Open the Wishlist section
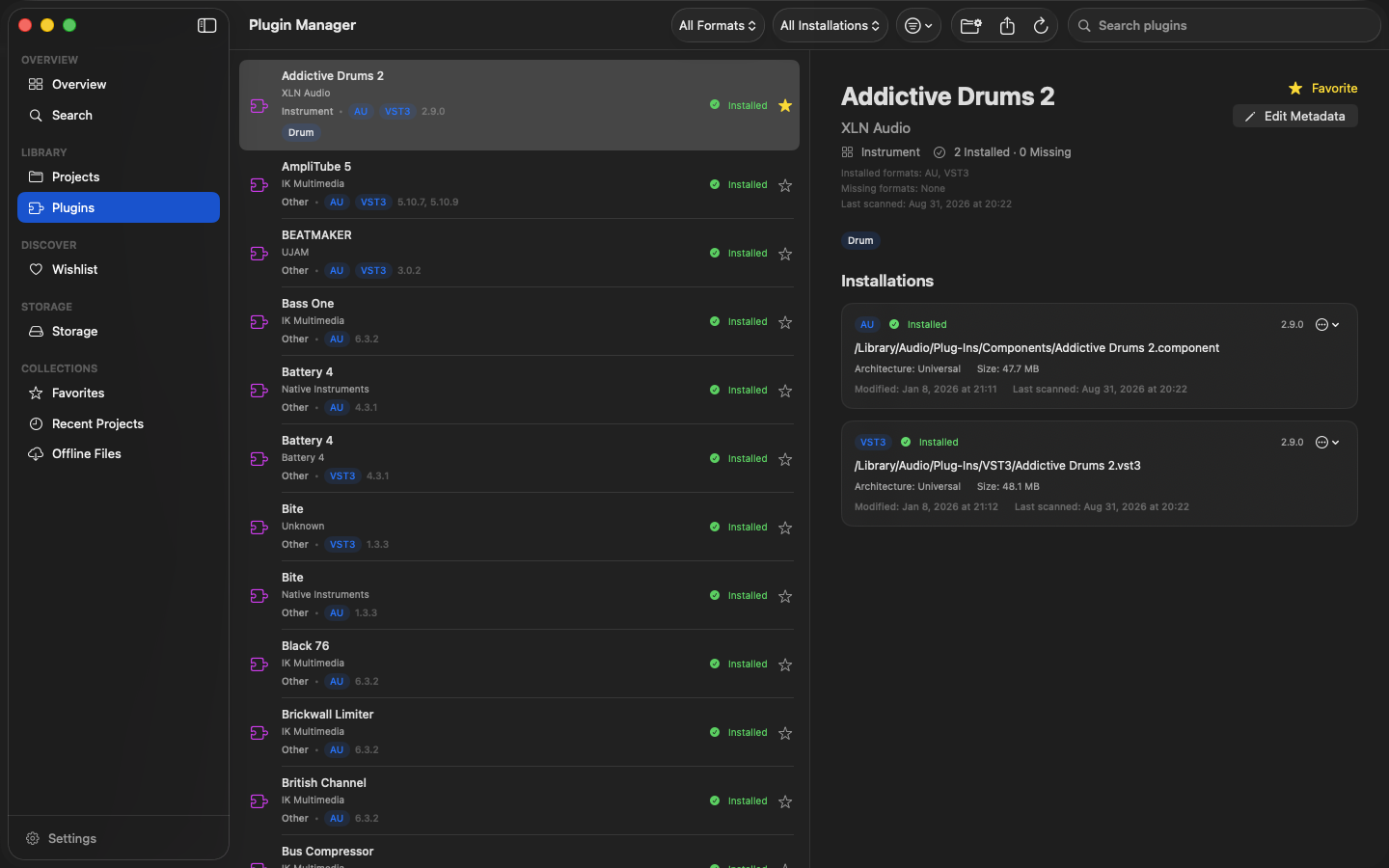The image size is (1389, 868). point(119,270)
